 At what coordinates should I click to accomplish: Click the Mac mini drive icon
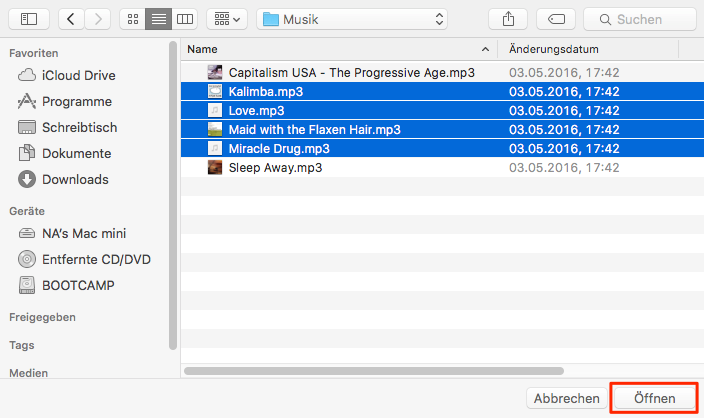coord(27,233)
